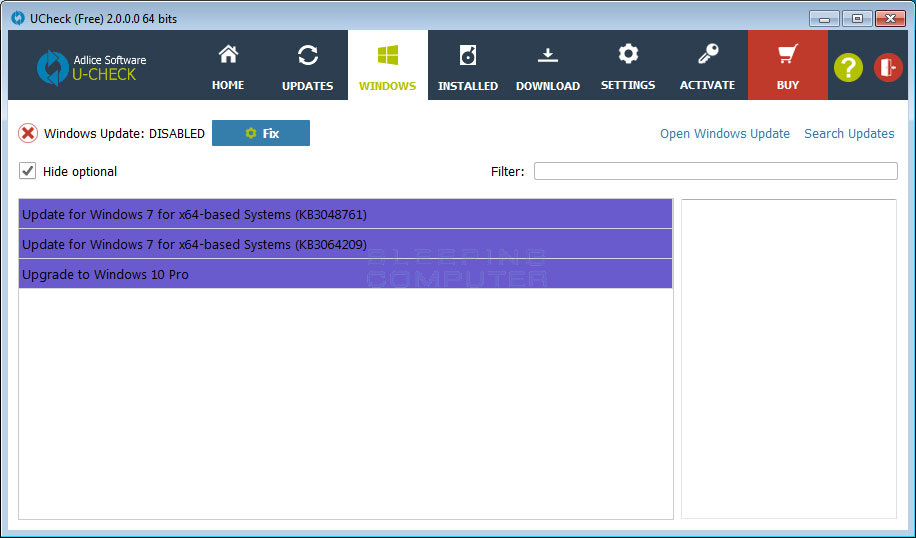Screen dimensions: 916x538
Task: Click the Fix button
Action: click(261, 133)
